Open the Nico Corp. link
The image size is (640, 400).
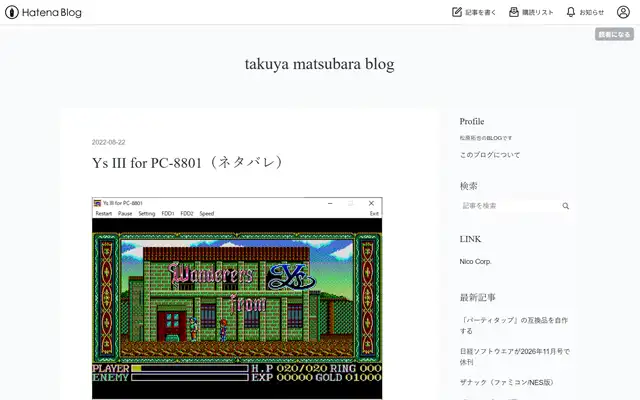tap(475, 261)
